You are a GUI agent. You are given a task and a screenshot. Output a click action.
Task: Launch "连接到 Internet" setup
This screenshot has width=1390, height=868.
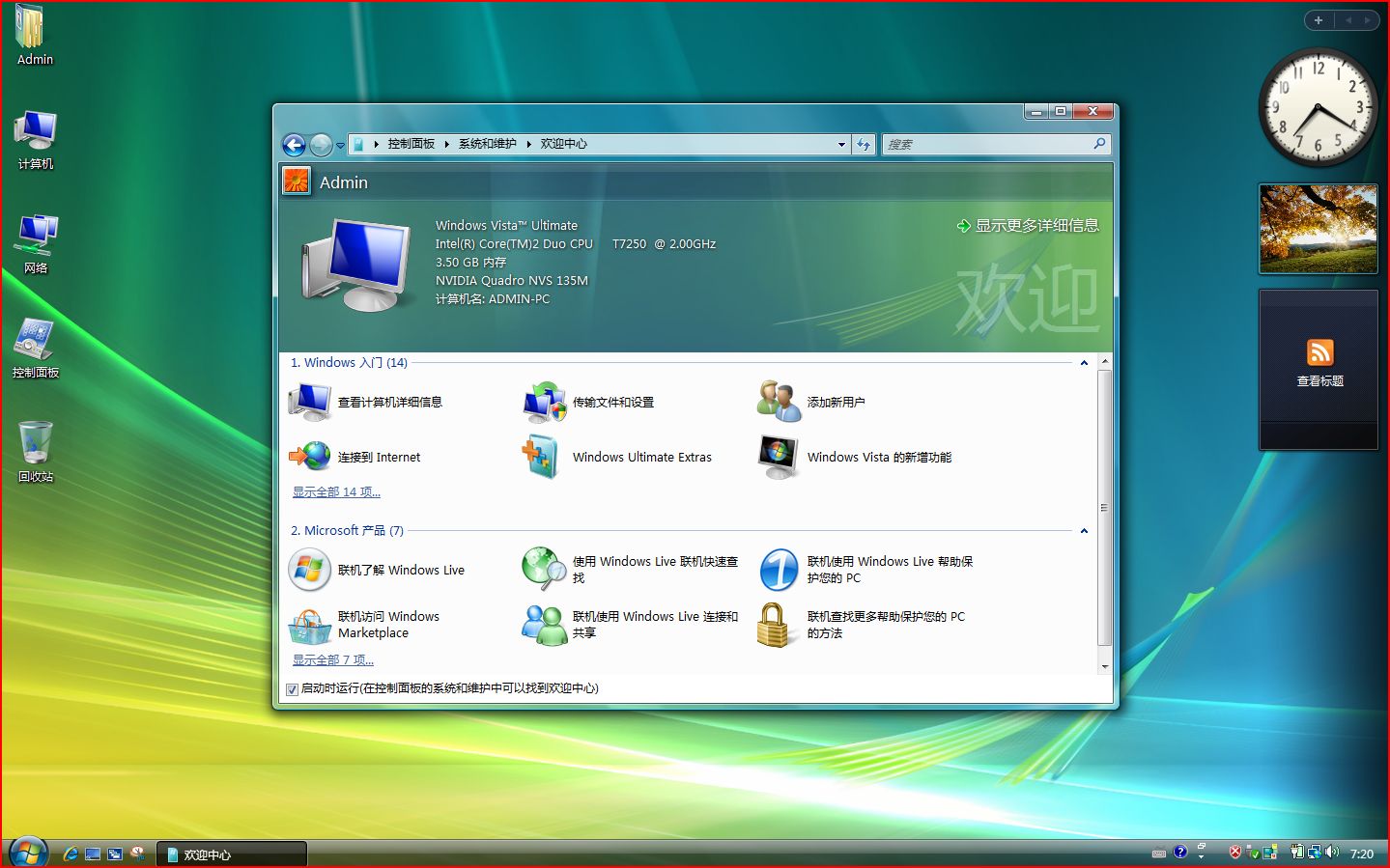tap(382, 457)
